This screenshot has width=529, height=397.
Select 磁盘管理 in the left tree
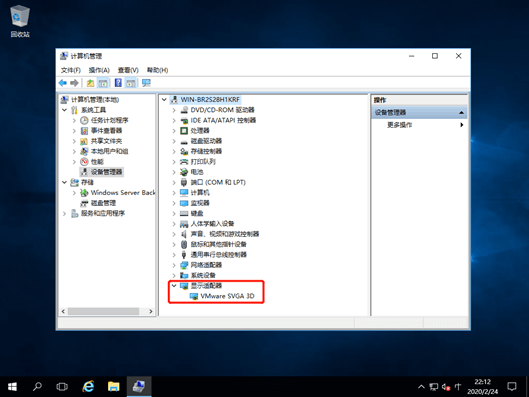point(103,203)
